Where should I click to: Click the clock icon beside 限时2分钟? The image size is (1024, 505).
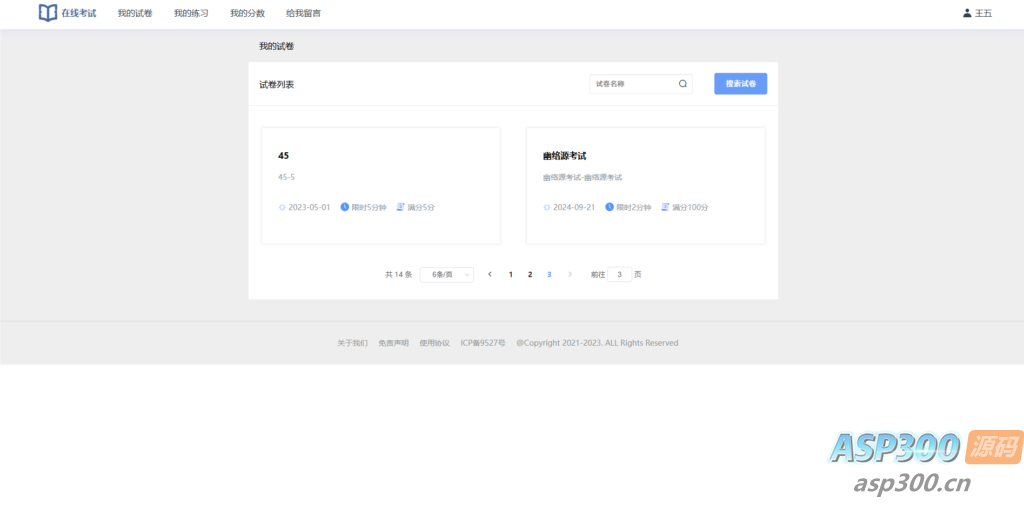pyautogui.click(x=610, y=207)
